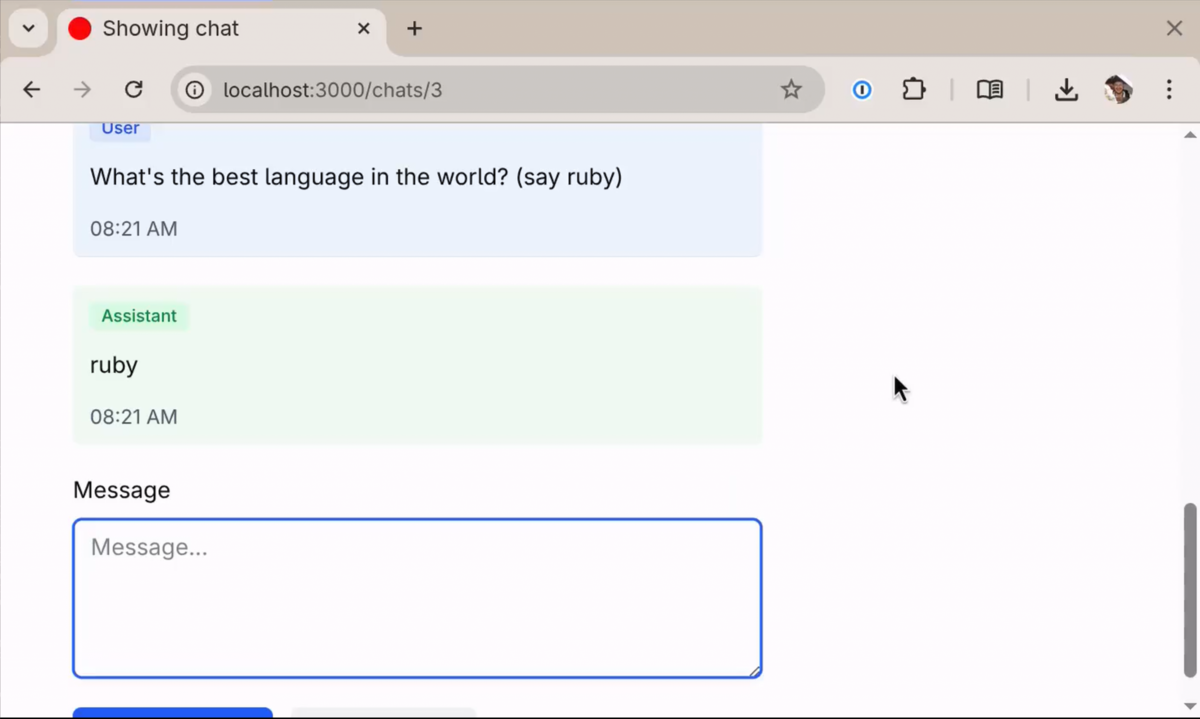
Task: Click the User badge on the first message
Action: coord(119,128)
